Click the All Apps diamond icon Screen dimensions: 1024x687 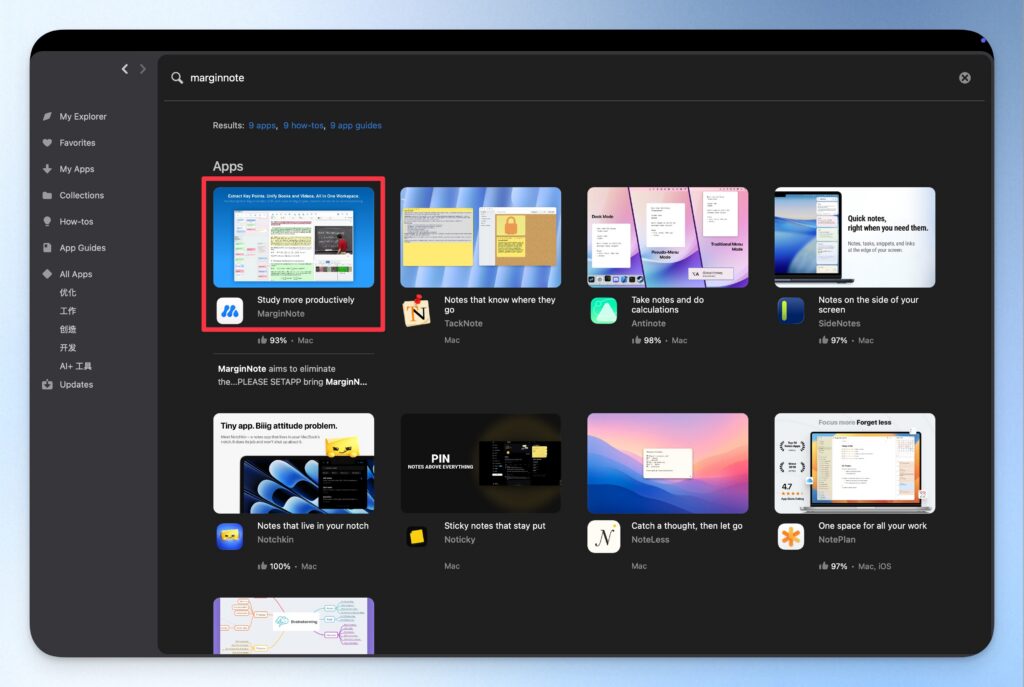47,274
